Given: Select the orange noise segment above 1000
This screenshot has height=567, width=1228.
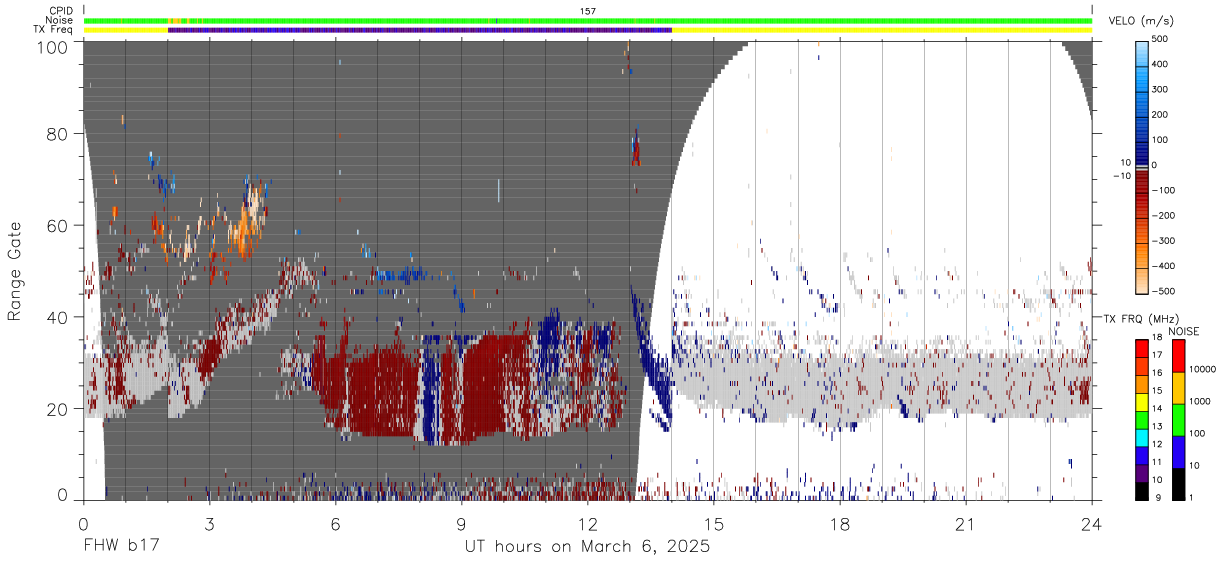Looking at the screenshot, I should click(x=1177, y=387).
